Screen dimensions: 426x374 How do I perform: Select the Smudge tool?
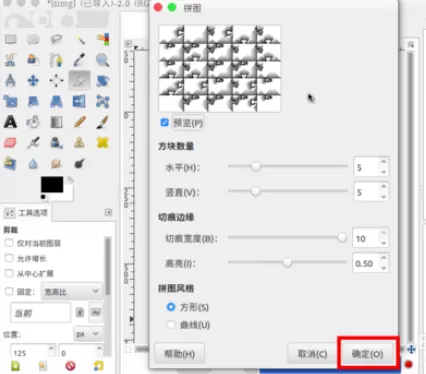pos(56,163)
